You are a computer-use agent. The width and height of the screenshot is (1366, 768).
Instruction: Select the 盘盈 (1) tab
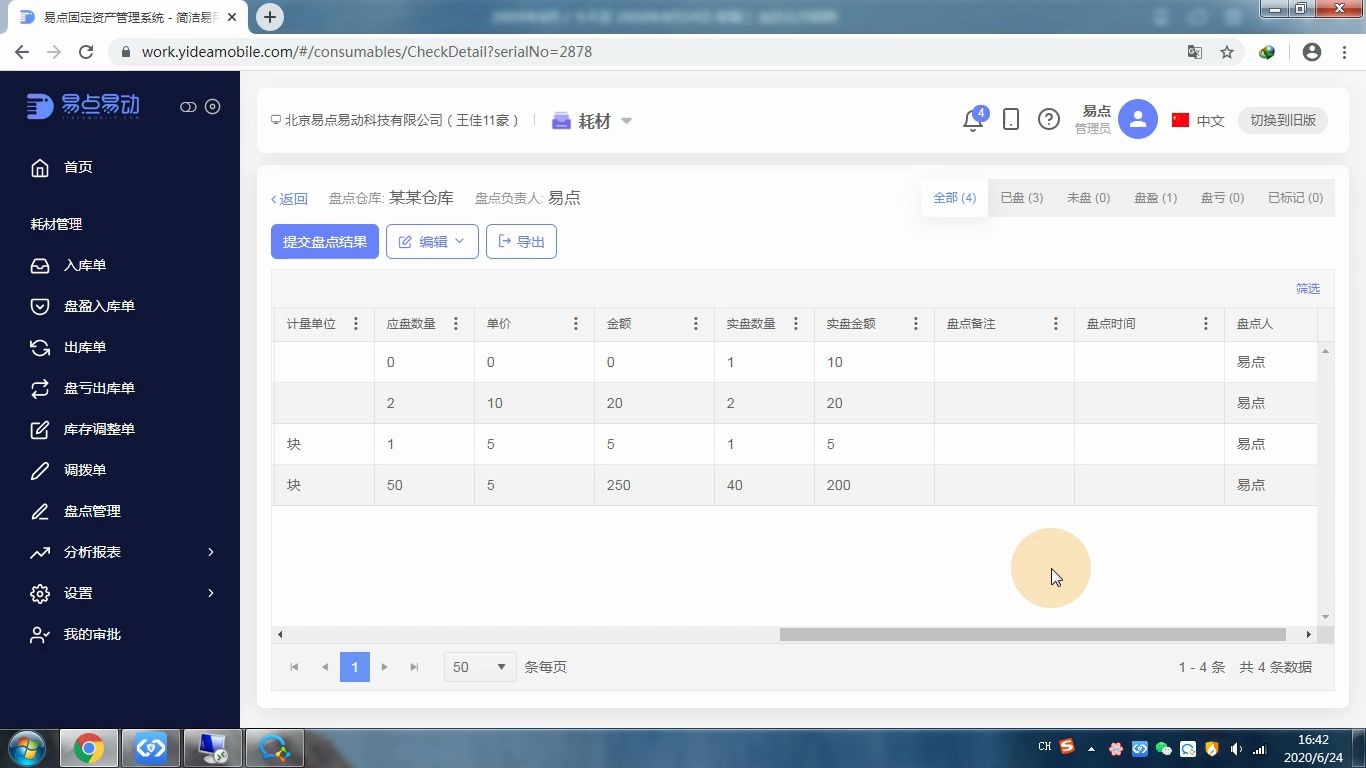pyautogui.click(x=1155, y=198)
